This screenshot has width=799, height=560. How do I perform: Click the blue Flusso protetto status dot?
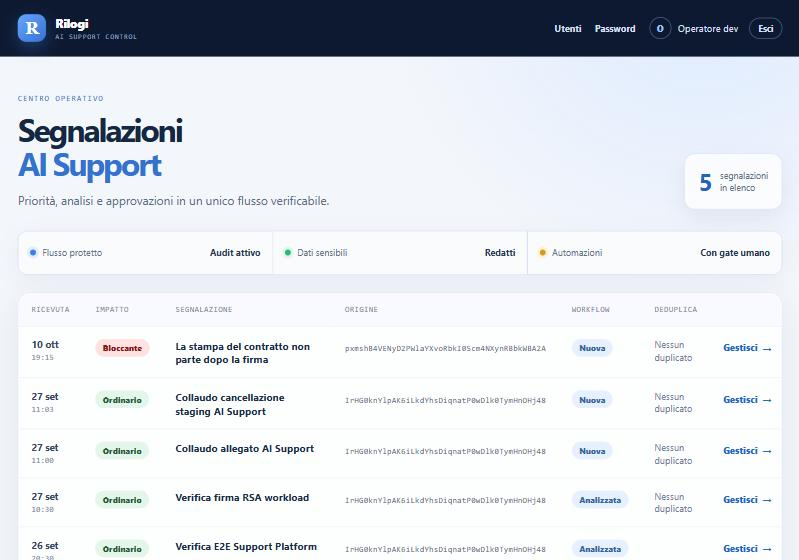[33, 253]
